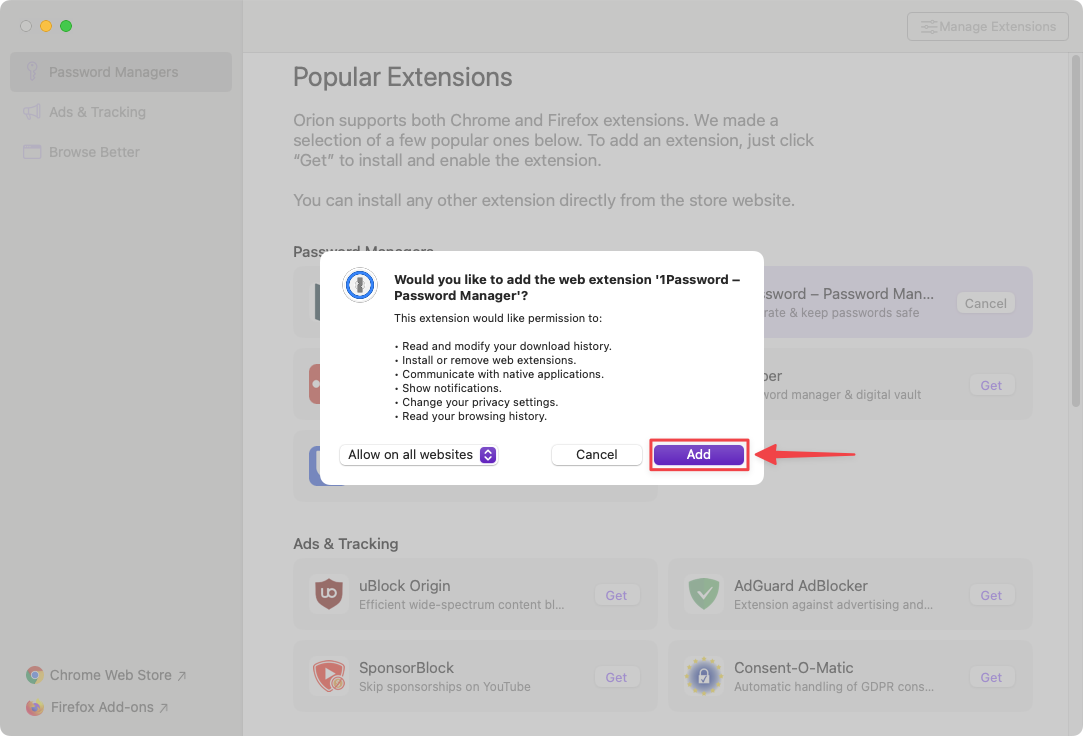Viewport: 1083px width, 736px height.
Task: Click the megaphone icon beside Ads & Tracking
Action: 30,112
